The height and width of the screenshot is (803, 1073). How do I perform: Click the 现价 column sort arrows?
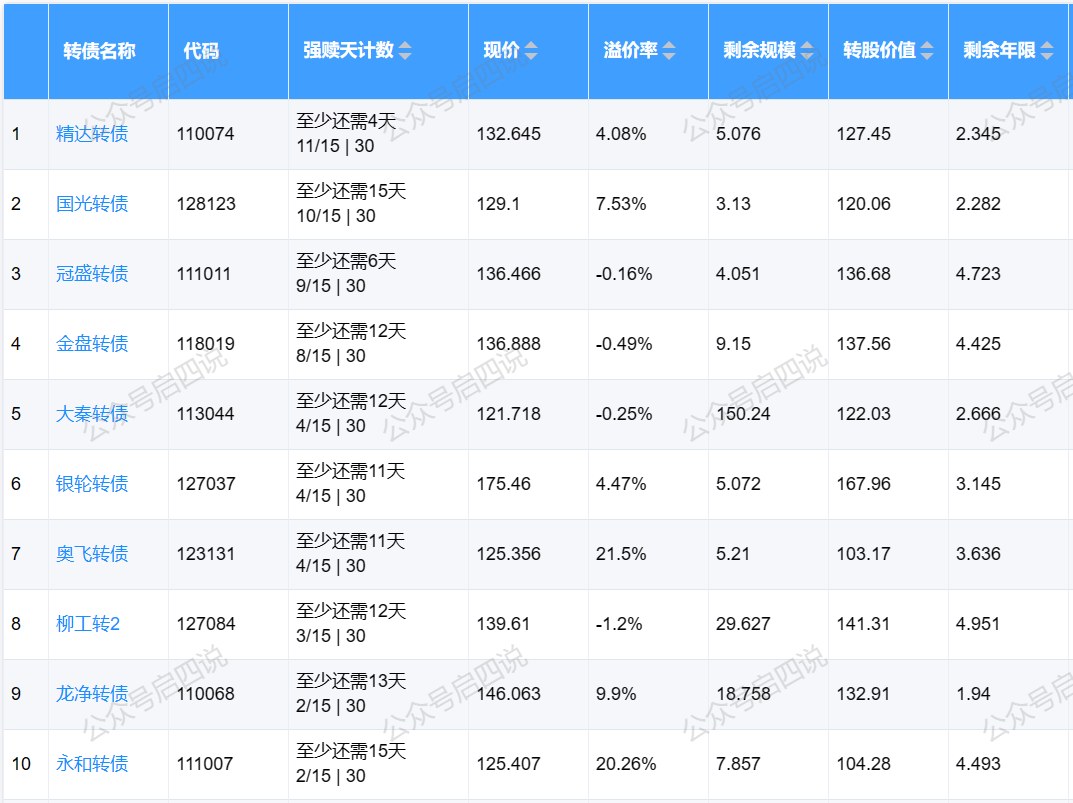[531, 51]
